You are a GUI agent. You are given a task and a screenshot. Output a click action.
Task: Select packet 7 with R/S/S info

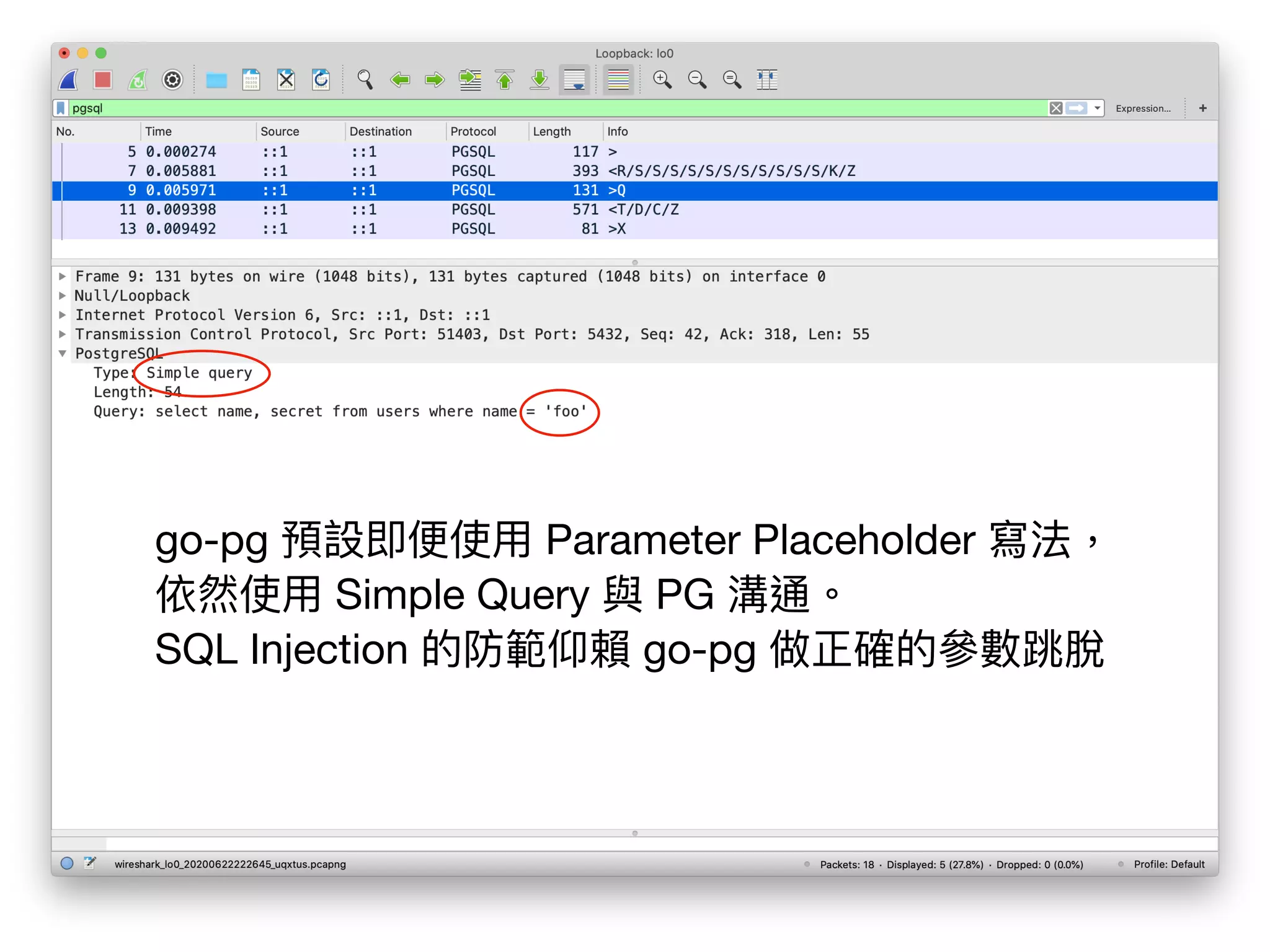(x=635, y=171)
